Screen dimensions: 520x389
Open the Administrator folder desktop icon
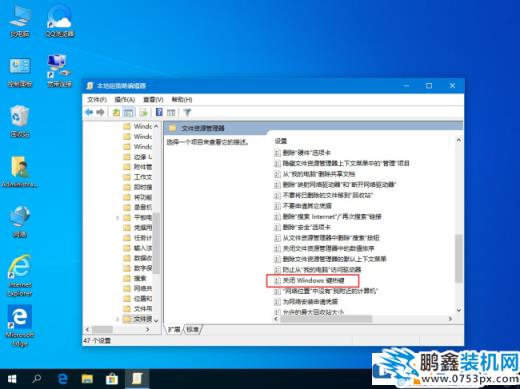tap(20, 172)
